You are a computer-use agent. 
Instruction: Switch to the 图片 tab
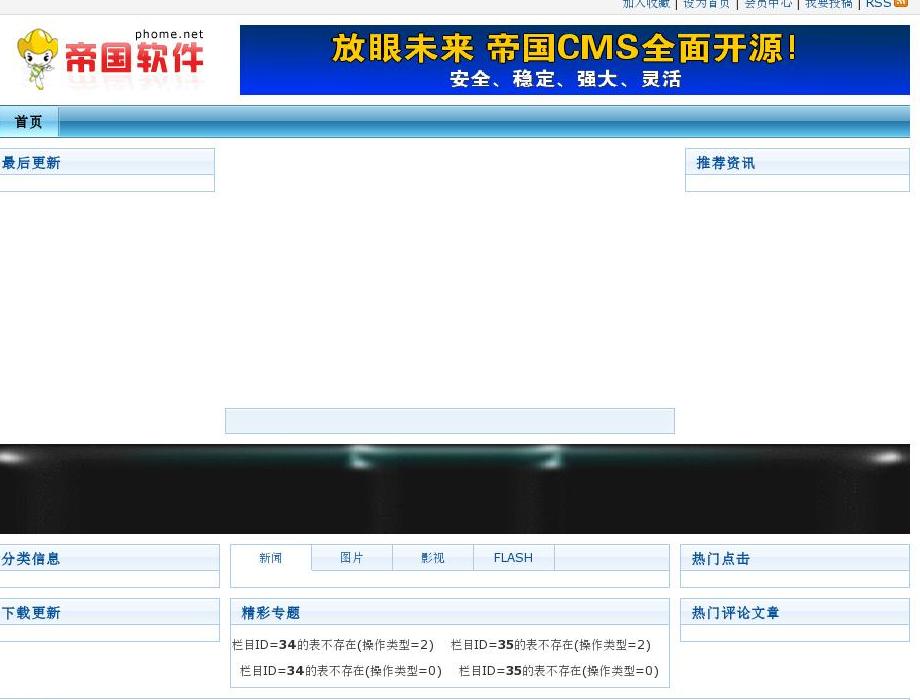[x=351, y=557]
